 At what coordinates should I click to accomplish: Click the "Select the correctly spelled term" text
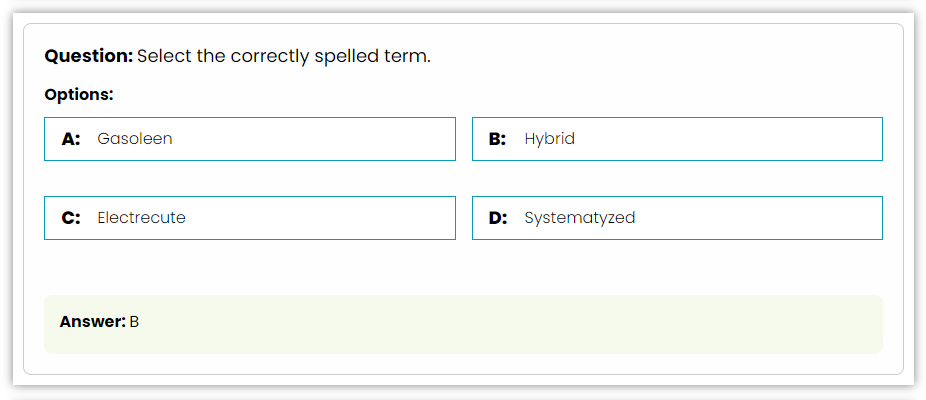283,57
